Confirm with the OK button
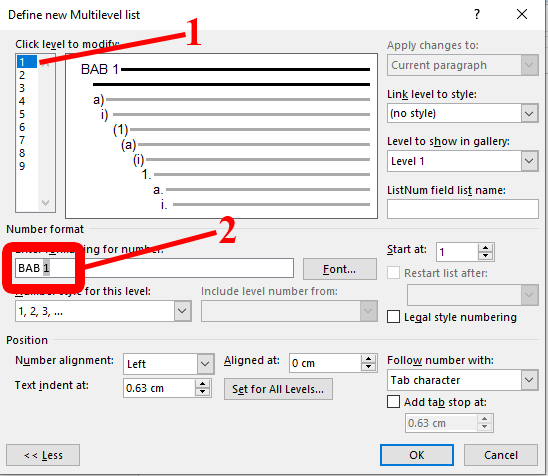 (x=417, y=455)
